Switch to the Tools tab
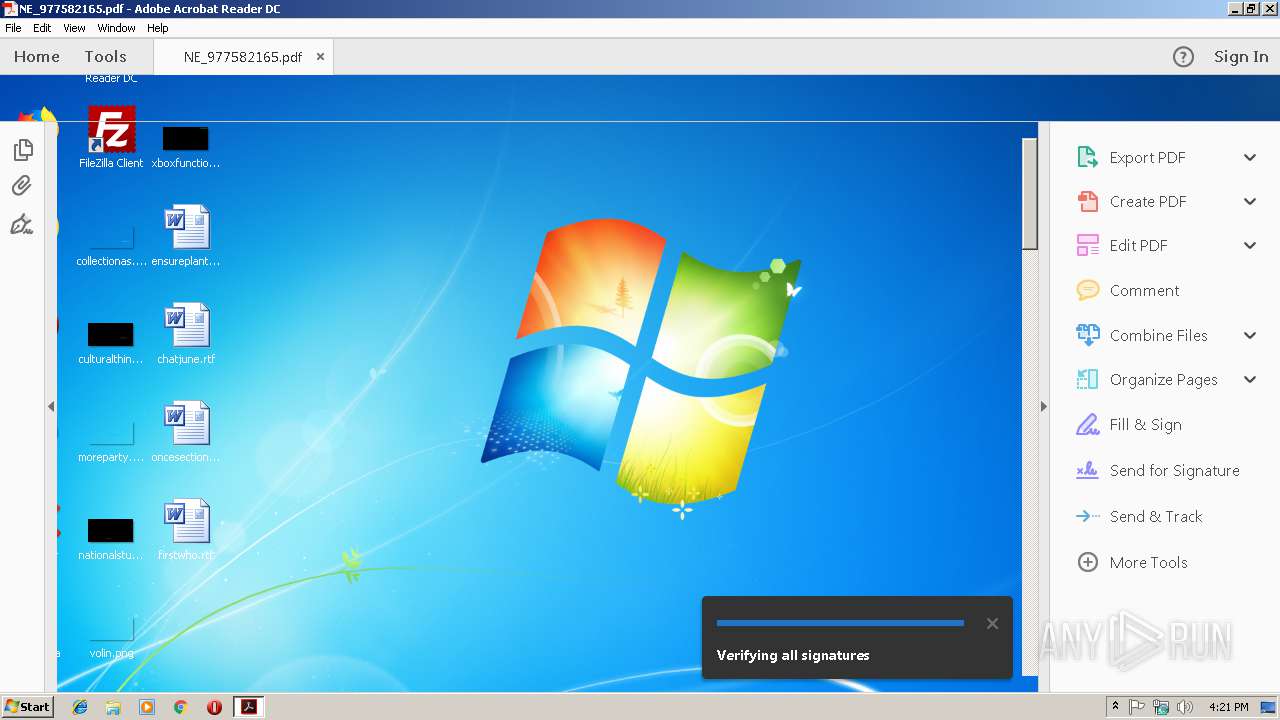This screenshot has width=1280, height=720. 105,57
